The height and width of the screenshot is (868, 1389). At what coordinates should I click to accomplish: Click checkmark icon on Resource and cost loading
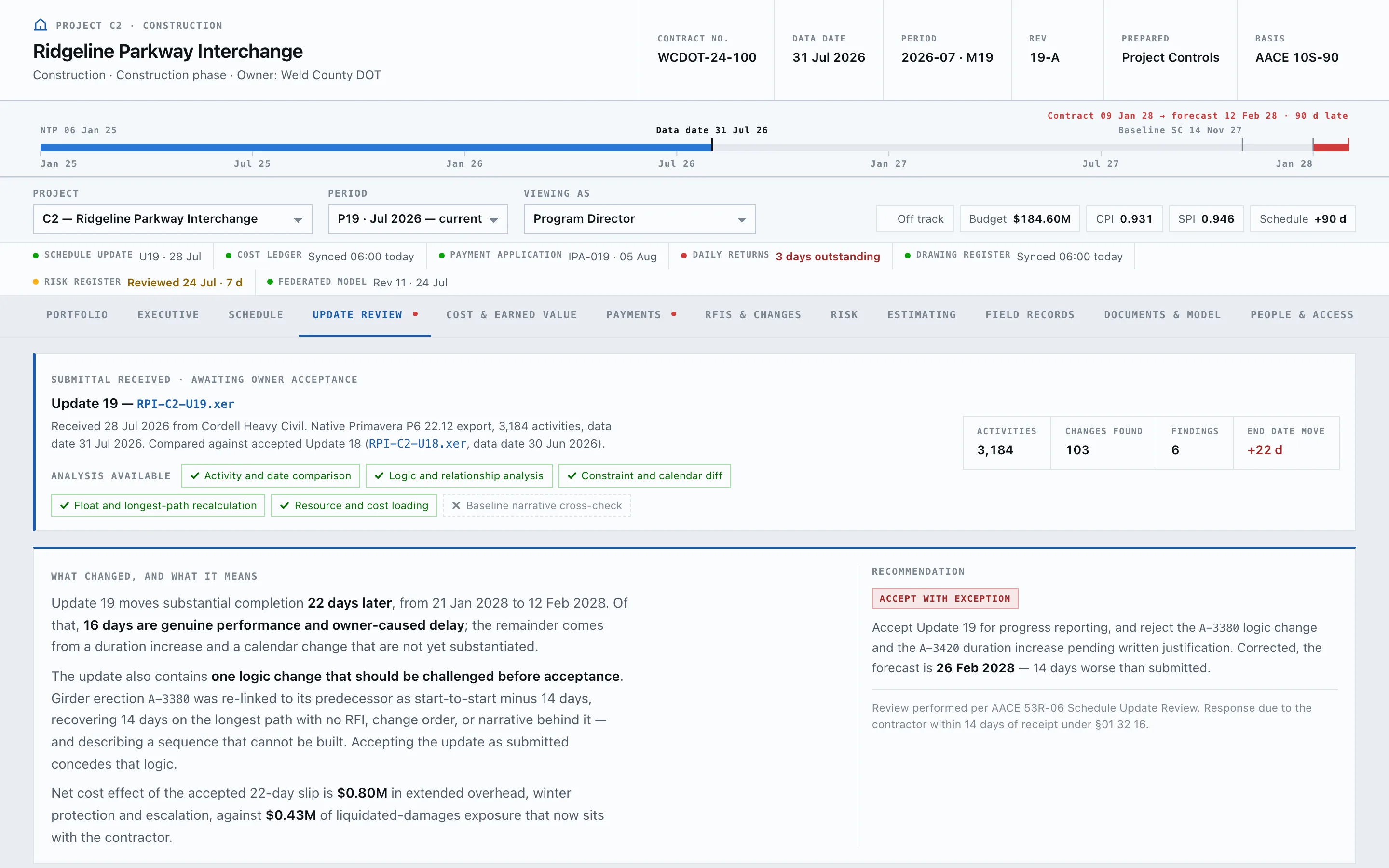point(284,506)
